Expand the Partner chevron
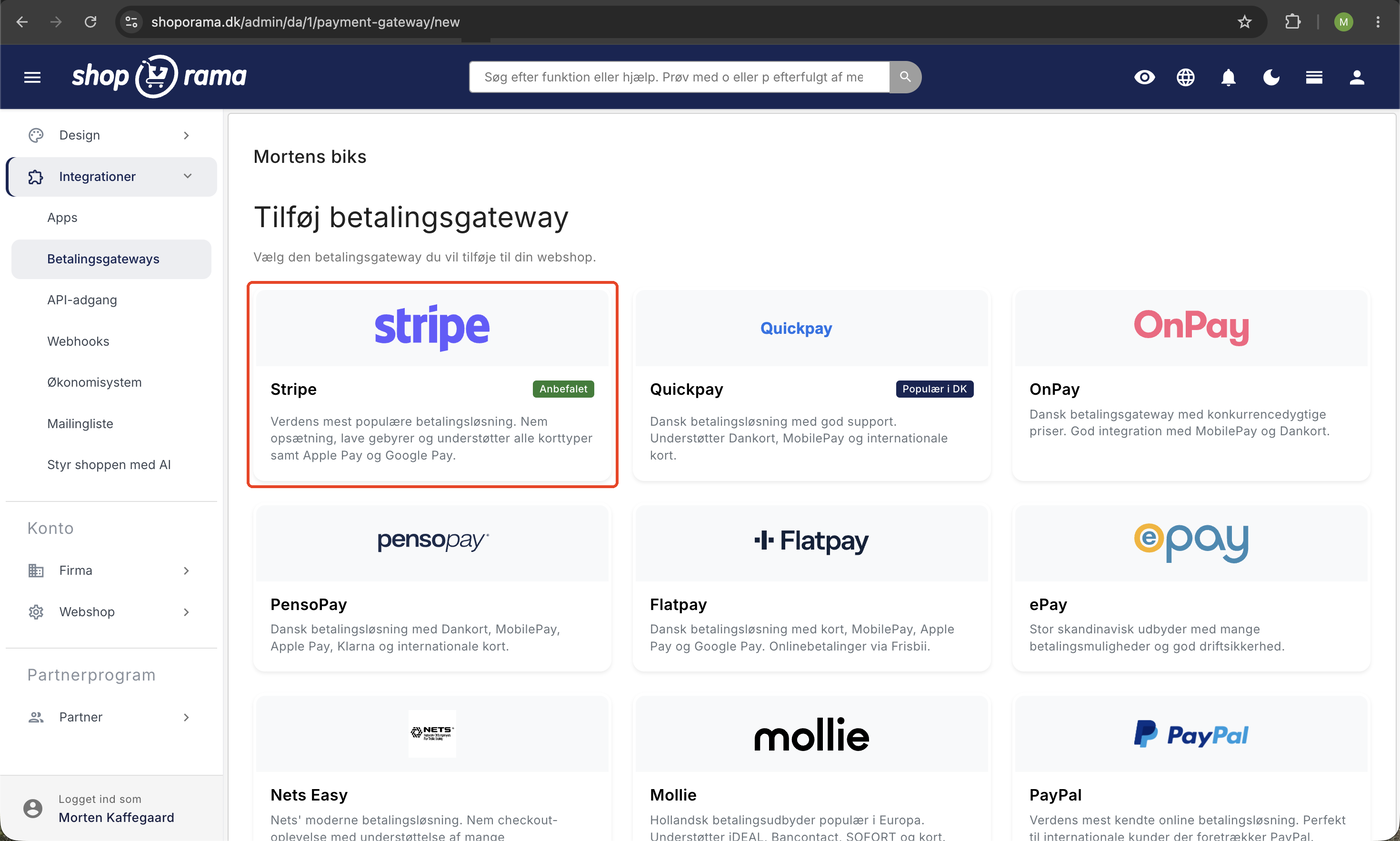This screenshot has height=841, width=1400. [187, 717]
